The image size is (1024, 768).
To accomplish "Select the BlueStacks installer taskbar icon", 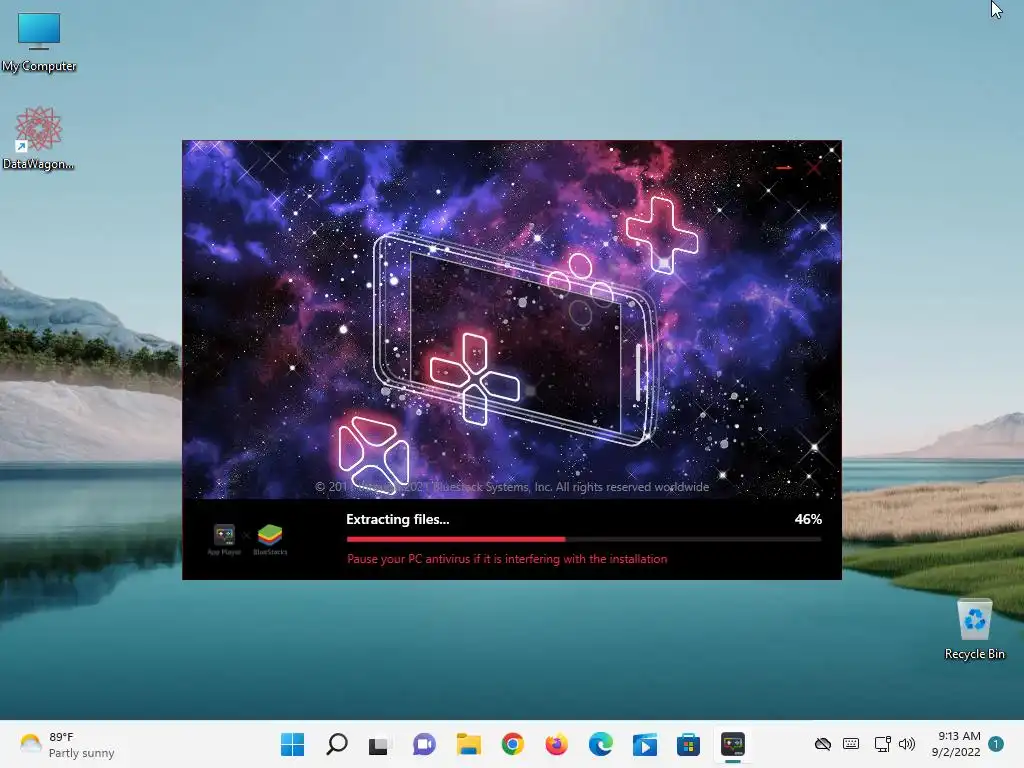I will pos(733,744).
